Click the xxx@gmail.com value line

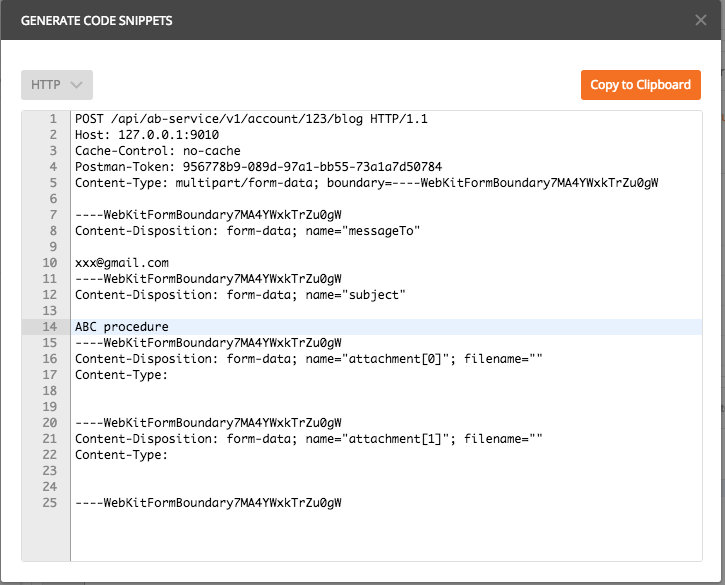(121, 263)
